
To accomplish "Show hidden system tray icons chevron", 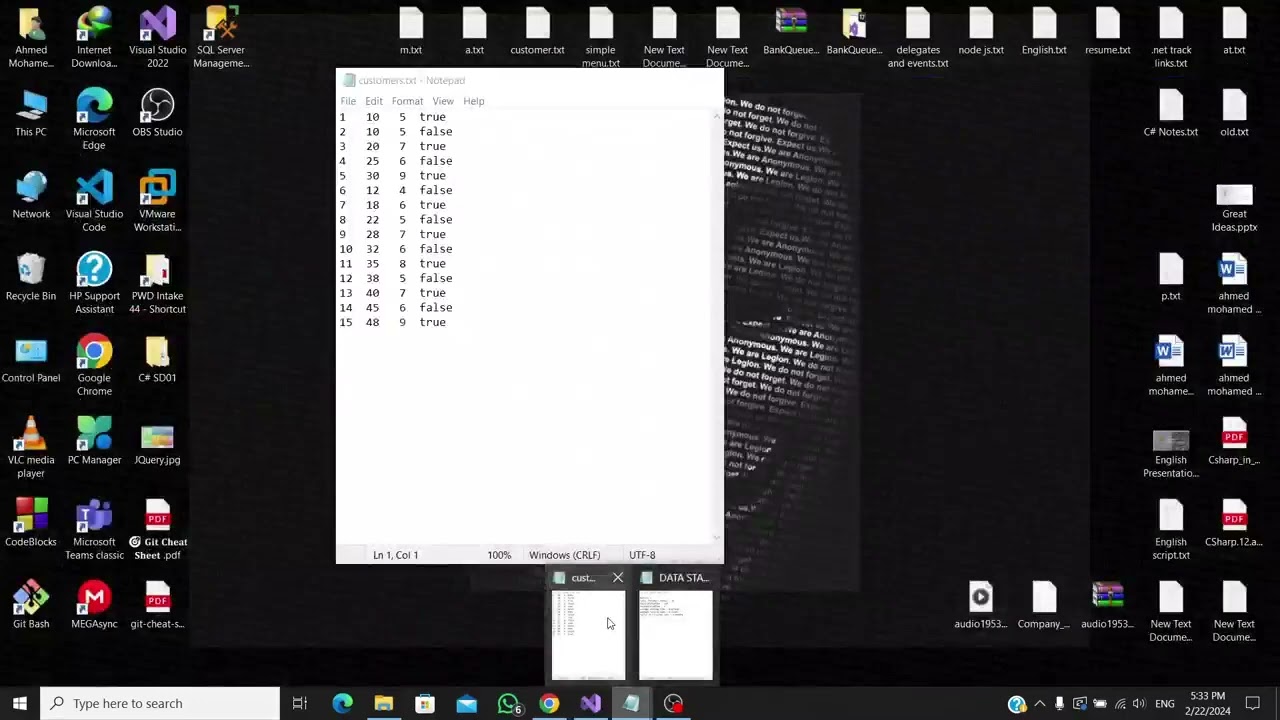I will (x=1040, y=703).
